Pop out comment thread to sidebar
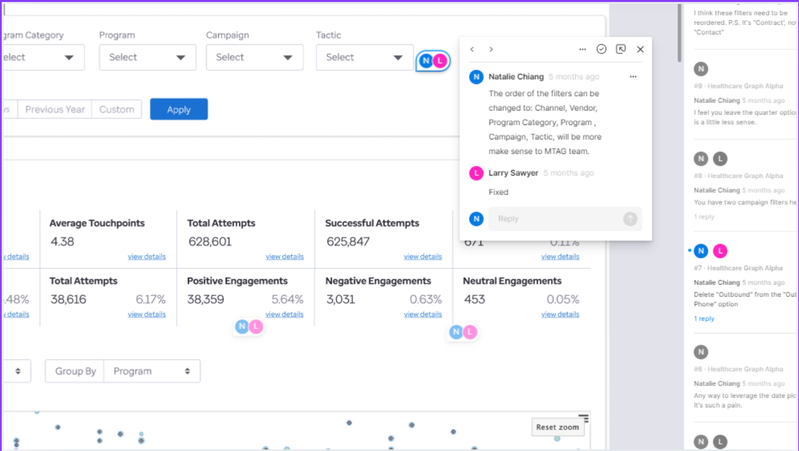The height and width of the screenshot is (451, 799). click(x=621, y=49)
